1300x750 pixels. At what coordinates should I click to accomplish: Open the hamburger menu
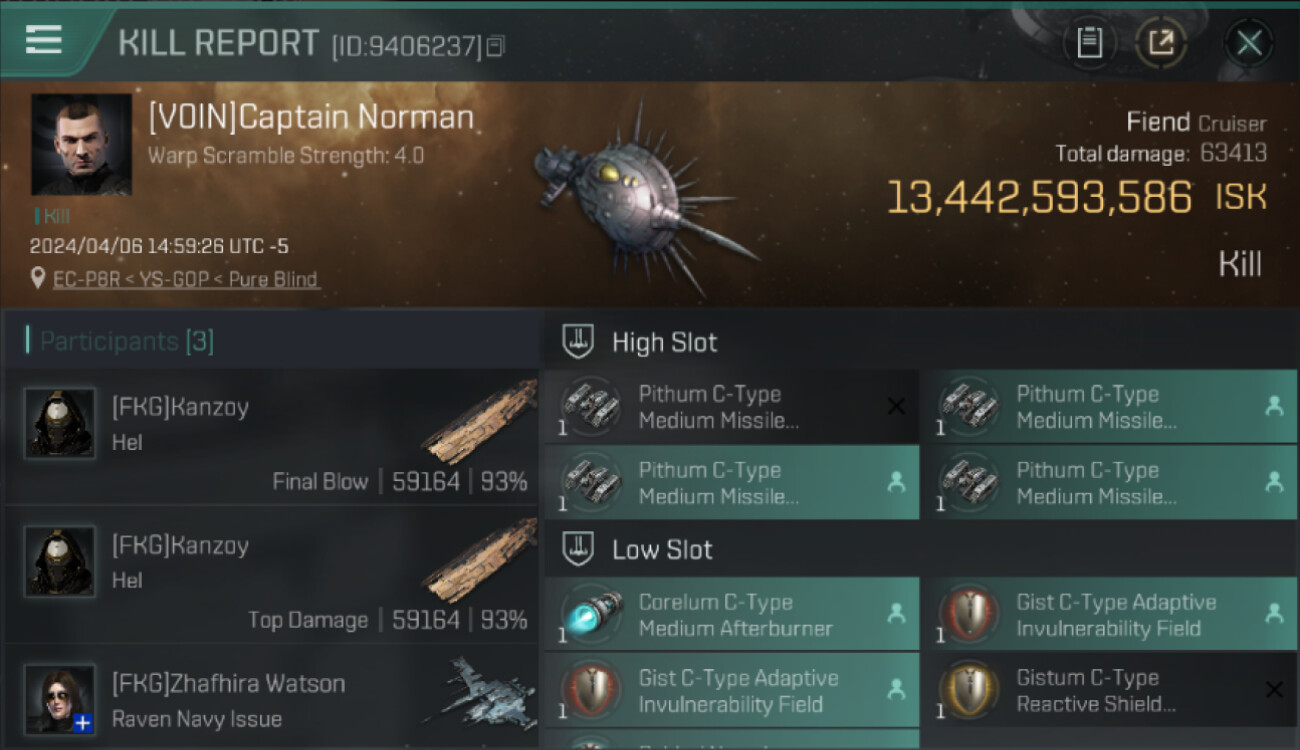44,40
